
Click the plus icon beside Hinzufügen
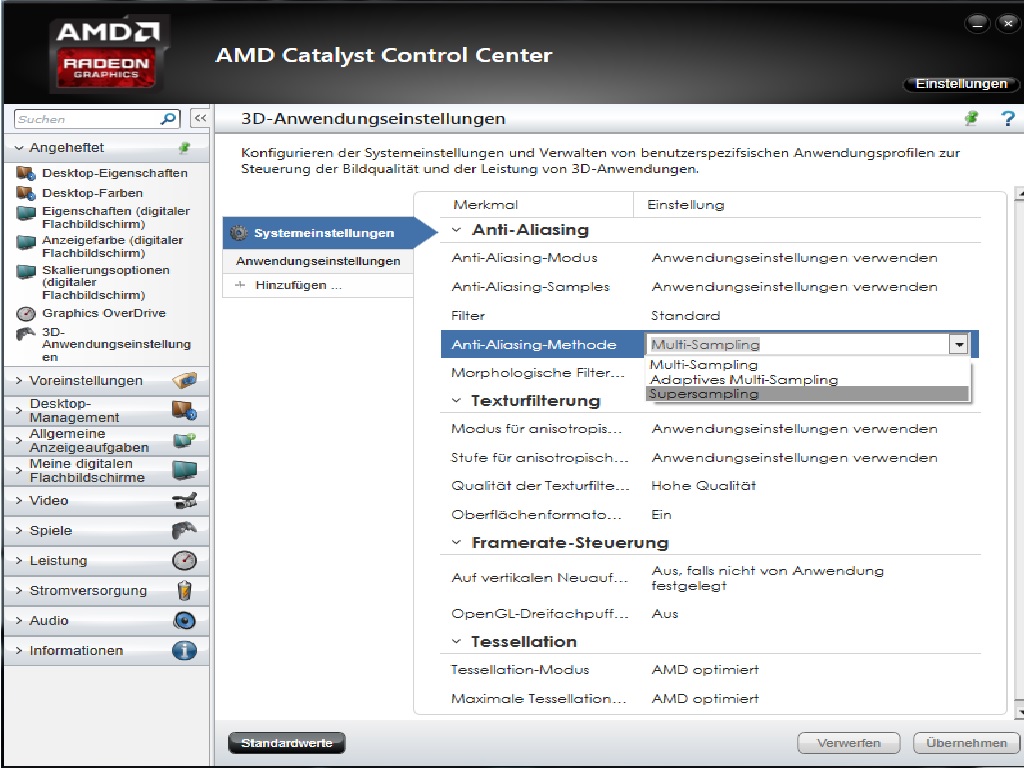click(x=240, y=285)
